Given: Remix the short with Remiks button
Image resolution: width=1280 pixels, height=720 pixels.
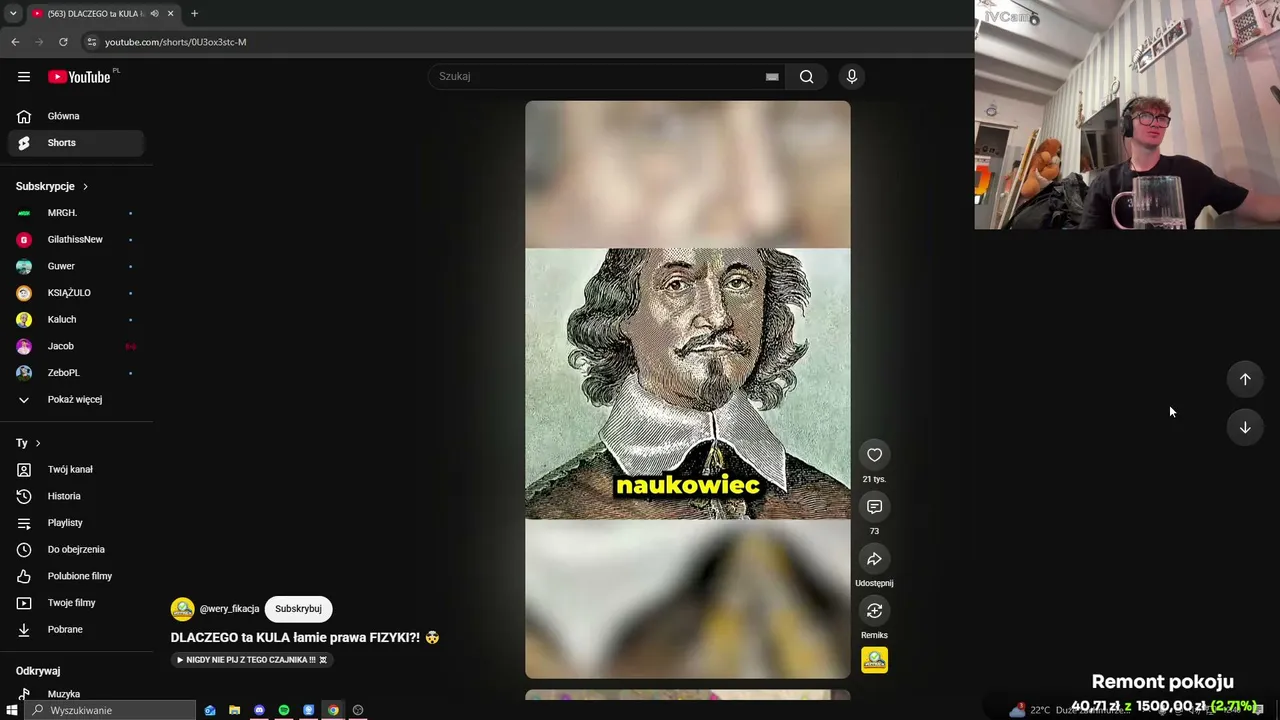Looking at the screenshot, I should click(874, 611).
